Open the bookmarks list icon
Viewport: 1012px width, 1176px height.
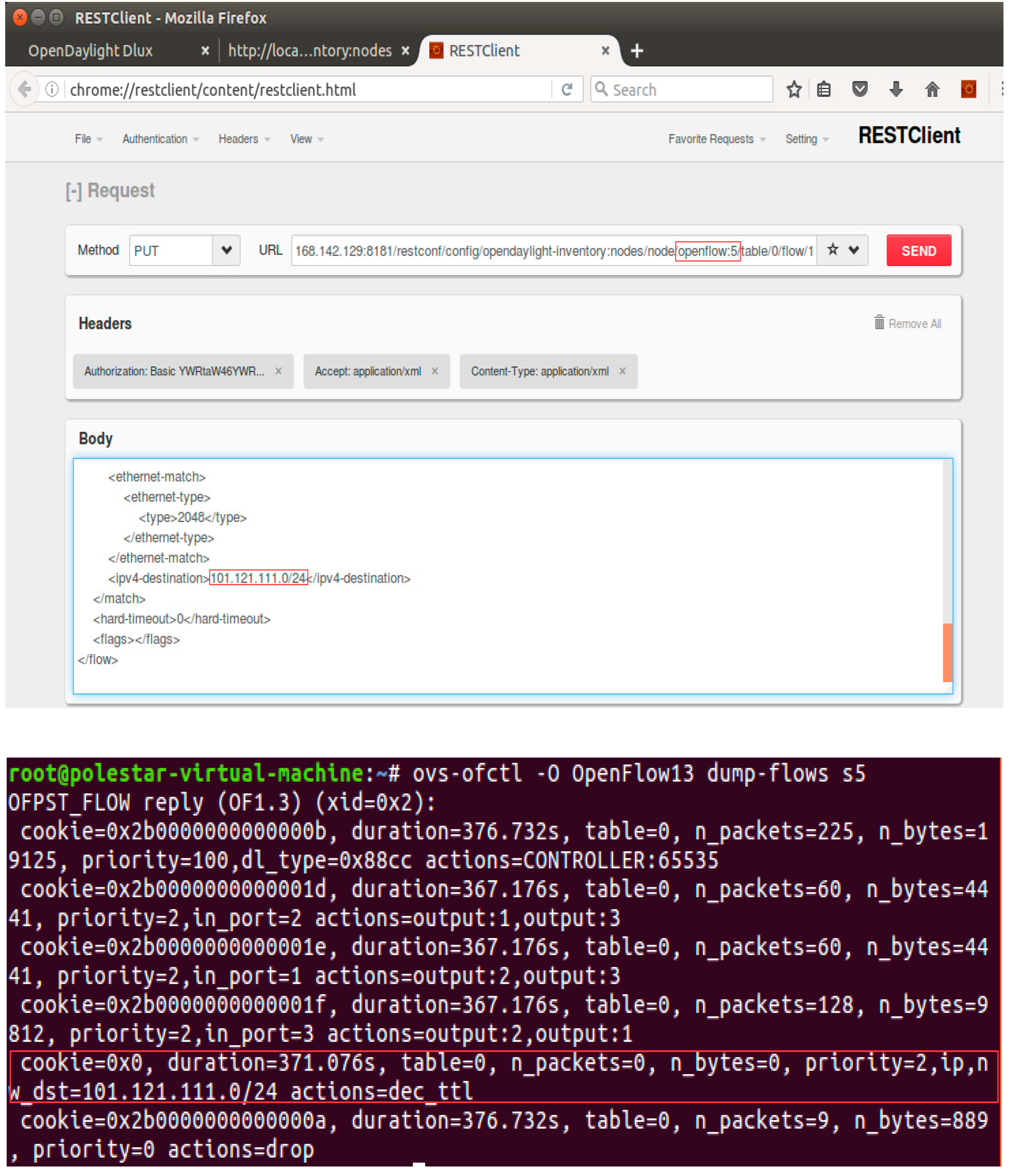coord(824,90)
